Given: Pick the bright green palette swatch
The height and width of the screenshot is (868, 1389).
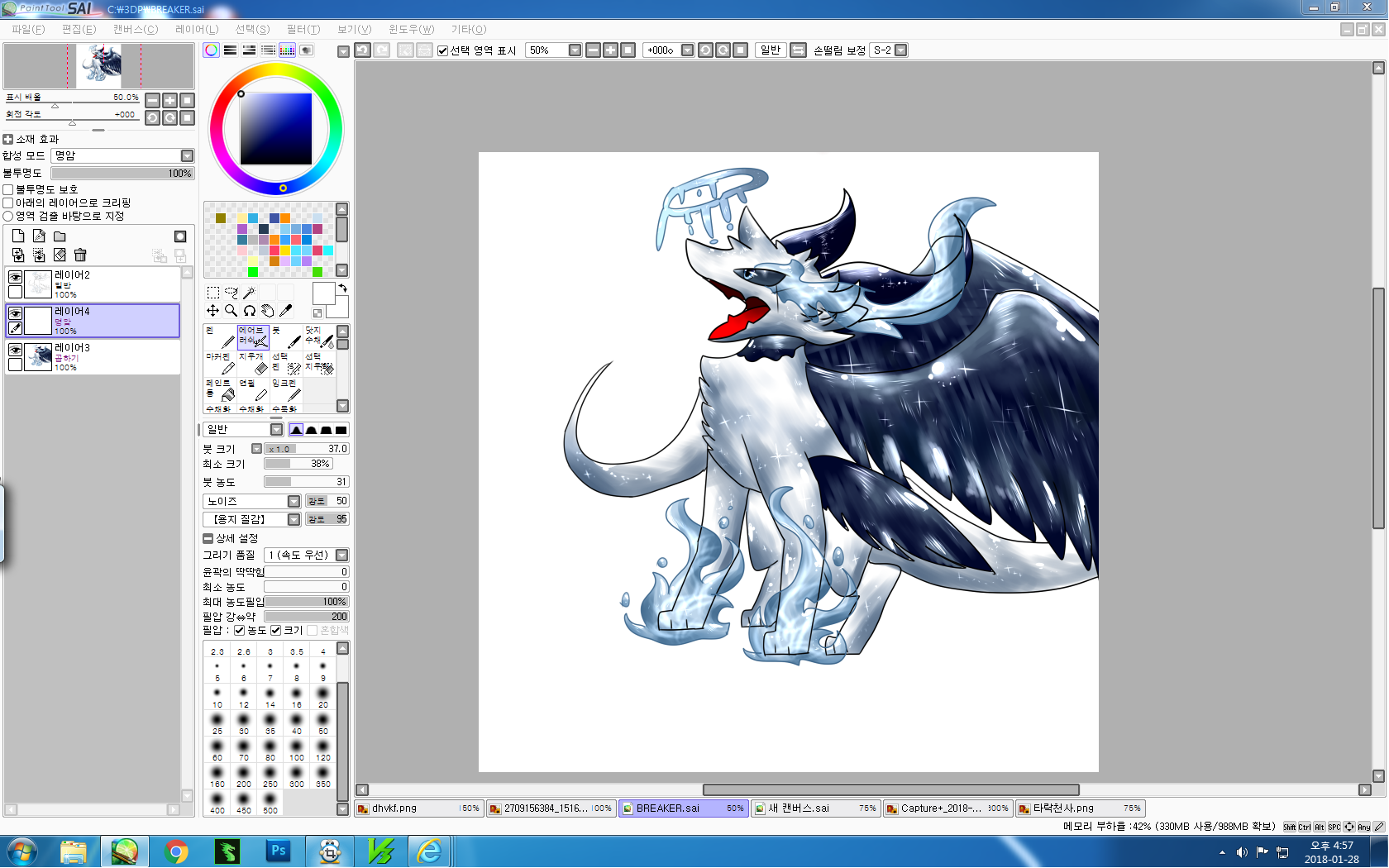Looking at the screenshot, I should tap(253, 272).
